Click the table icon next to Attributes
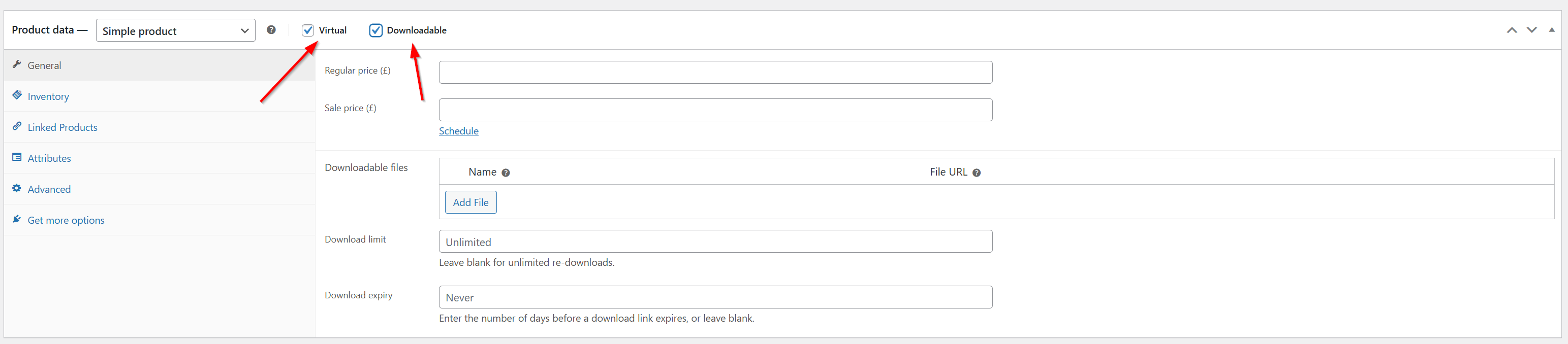The width and height of the screenshot is (1568, 344). 16,157
